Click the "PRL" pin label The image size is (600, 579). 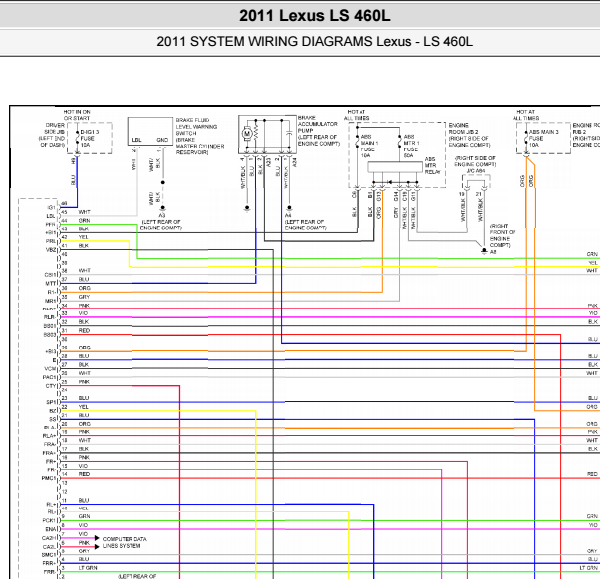(x=51, y=241)
